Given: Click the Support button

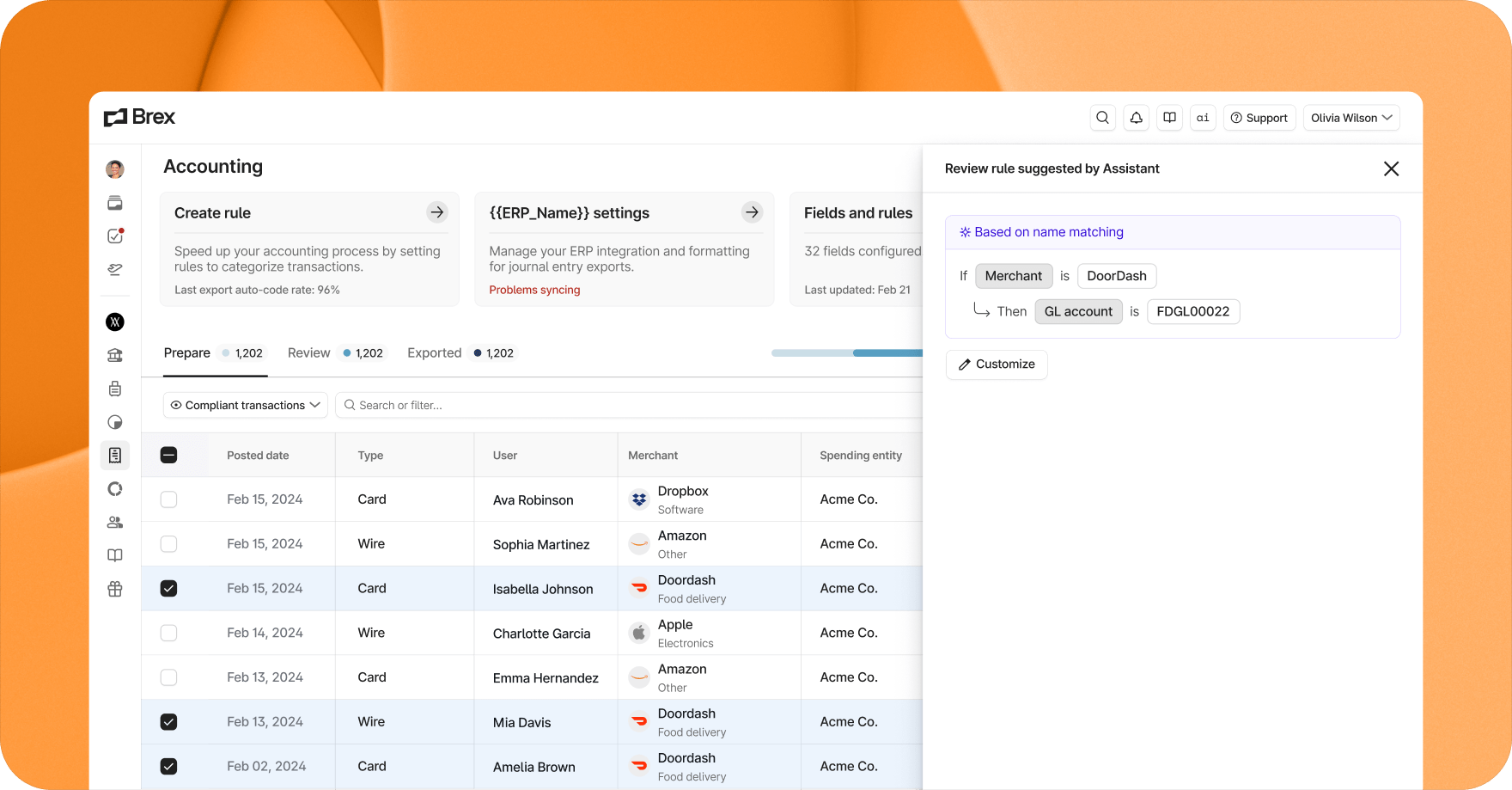Looking at the screenshot, I should tap(1259, 118).
